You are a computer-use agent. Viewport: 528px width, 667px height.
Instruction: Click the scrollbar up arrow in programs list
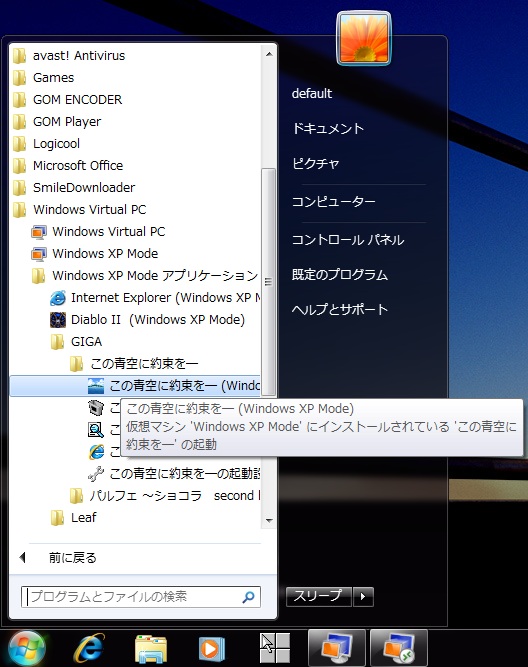[x=269, y=54]
